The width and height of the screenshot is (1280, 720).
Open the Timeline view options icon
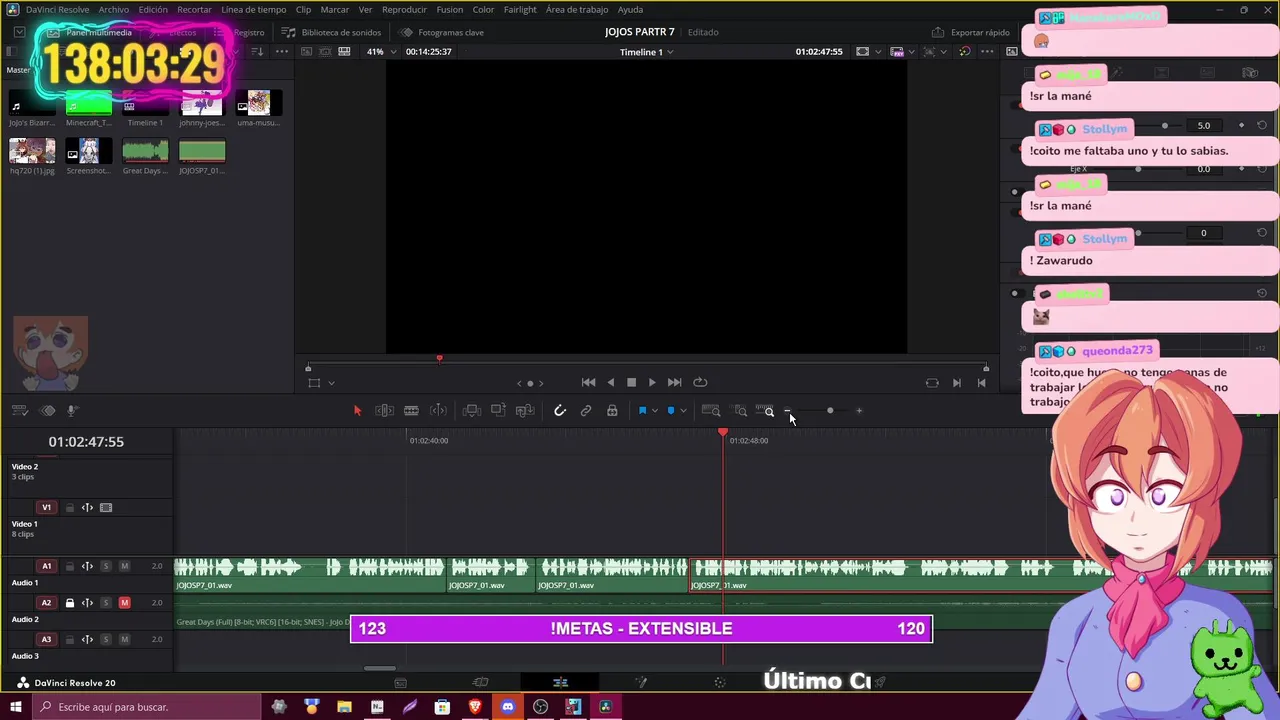[19, 411]
